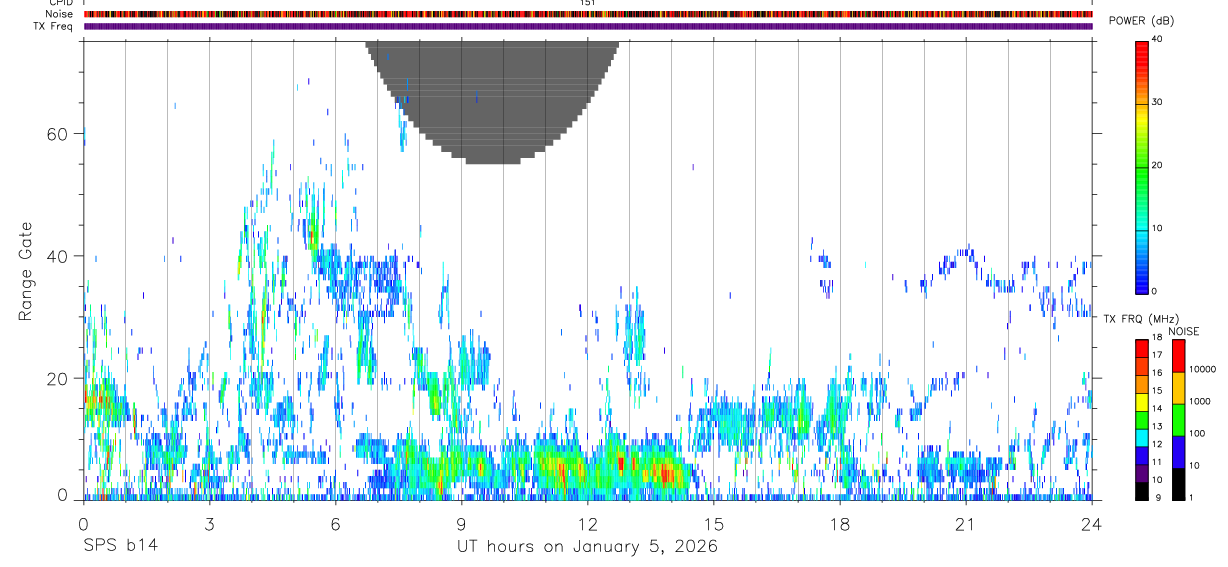Click the Noise color strip above the plot

[588, 14]
